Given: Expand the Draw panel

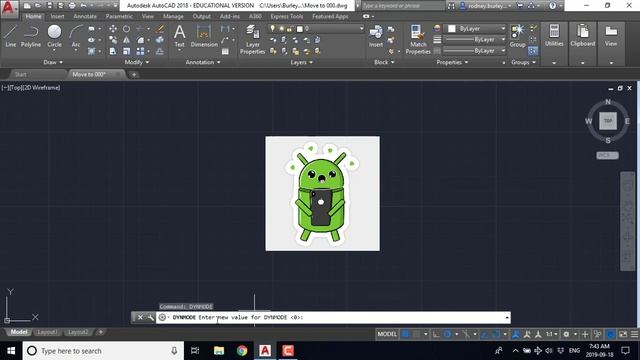Looking at the screenshot, I should [x=53, y=62].
